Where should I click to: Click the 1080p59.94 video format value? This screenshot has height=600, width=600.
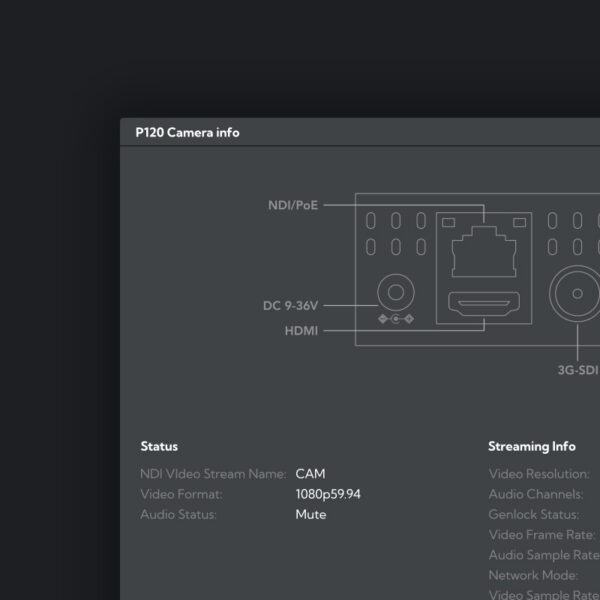point(328,494)
